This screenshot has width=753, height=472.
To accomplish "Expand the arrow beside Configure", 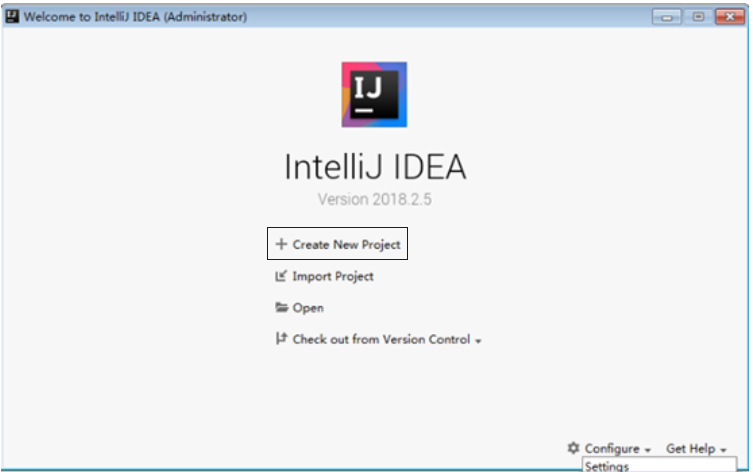I will 648,450.
